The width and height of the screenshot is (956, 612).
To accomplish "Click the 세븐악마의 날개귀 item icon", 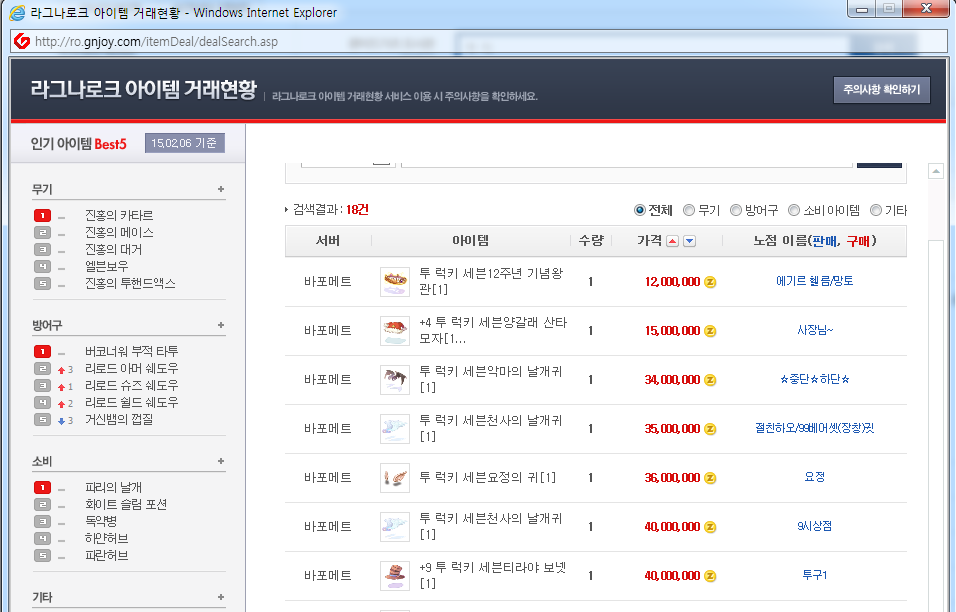I will point(395,380).
